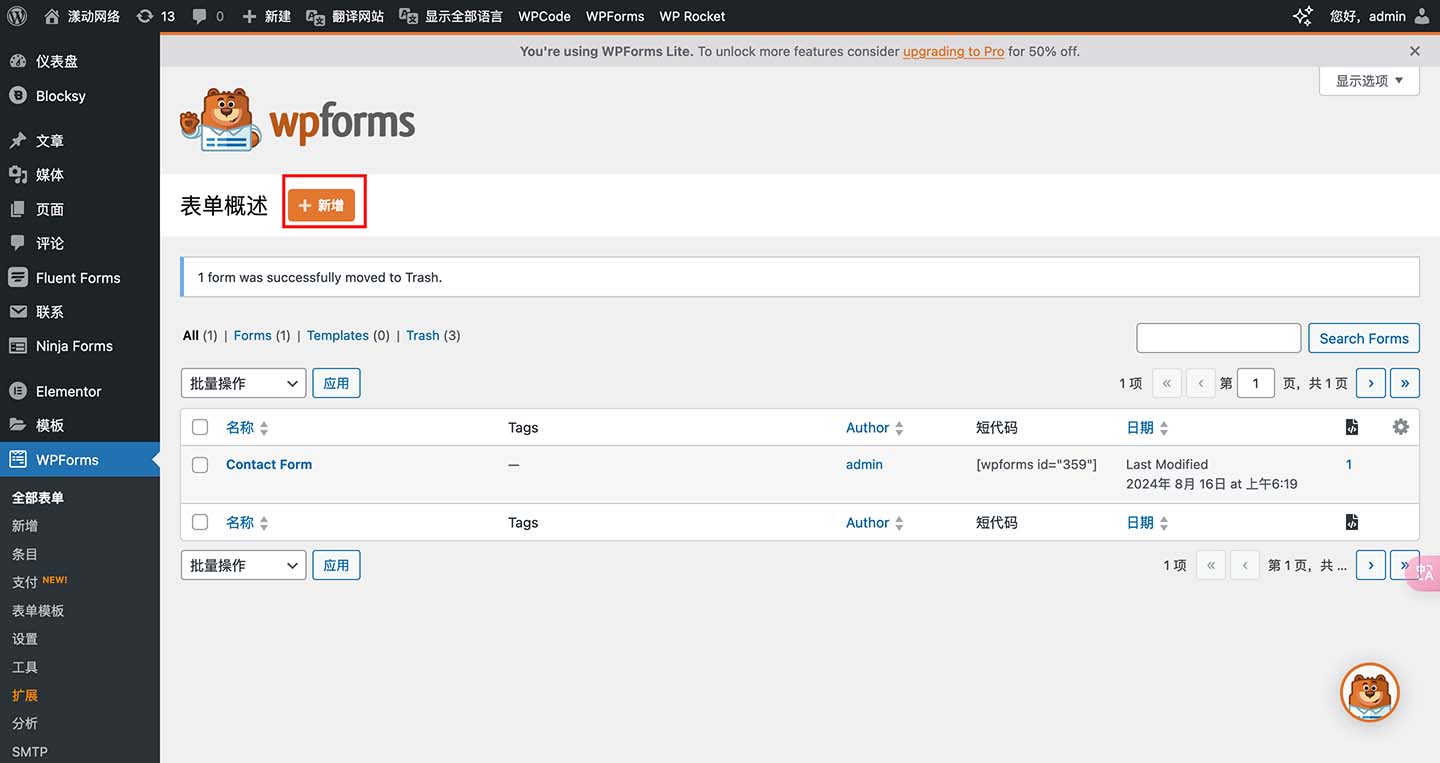Viewport: 1440px width, 763px height.
Task: Open Ninja Forms in sidebar
Action: 80,346
